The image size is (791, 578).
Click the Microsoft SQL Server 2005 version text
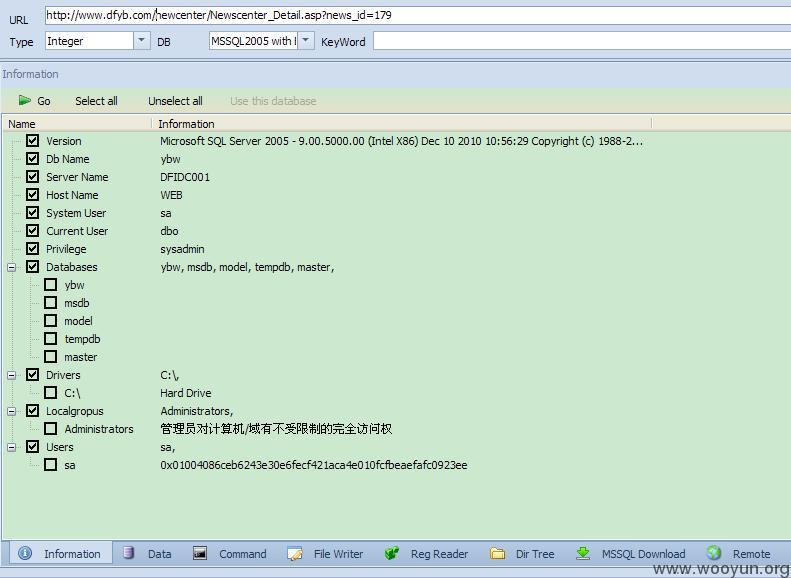(402, 141)
